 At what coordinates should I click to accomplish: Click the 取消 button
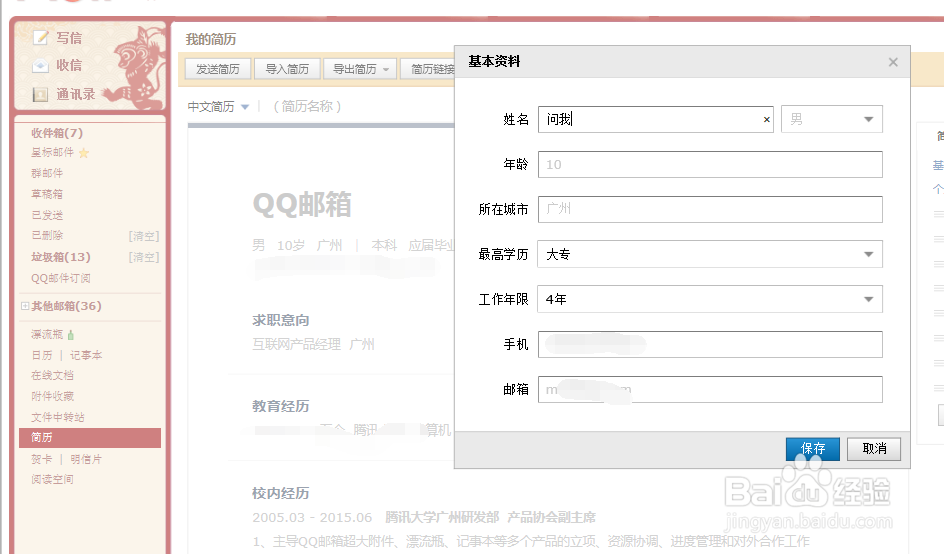(x=874, y=449)
